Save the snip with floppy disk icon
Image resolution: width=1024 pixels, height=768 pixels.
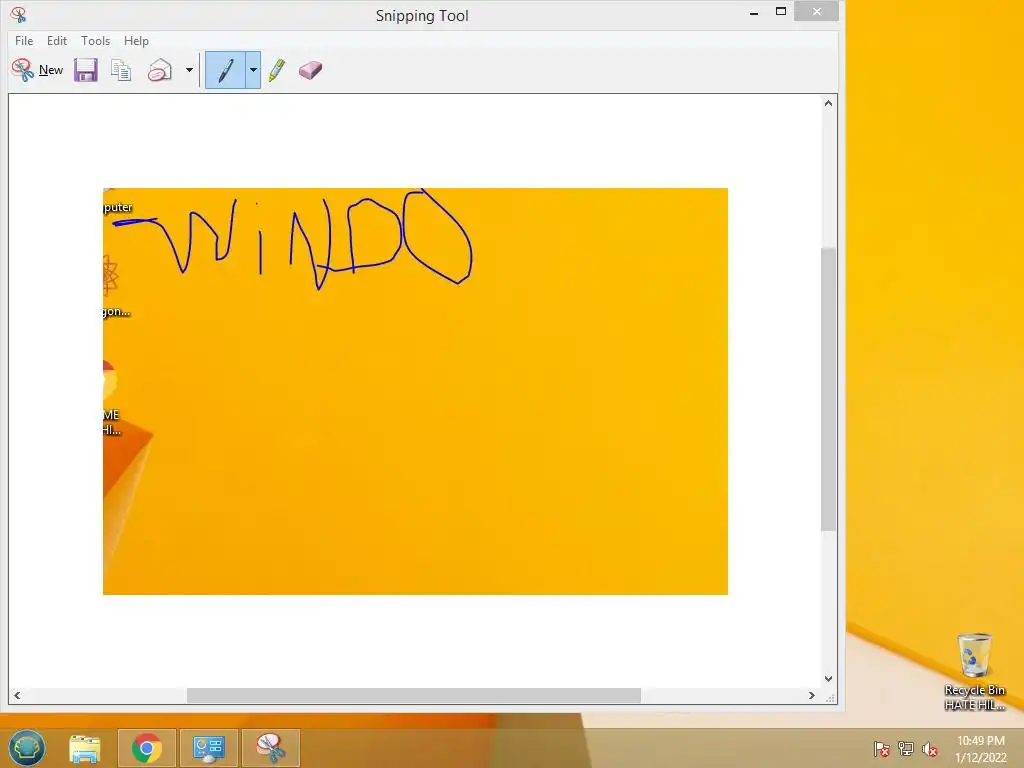pyautogui.click(x=86, y=70)
